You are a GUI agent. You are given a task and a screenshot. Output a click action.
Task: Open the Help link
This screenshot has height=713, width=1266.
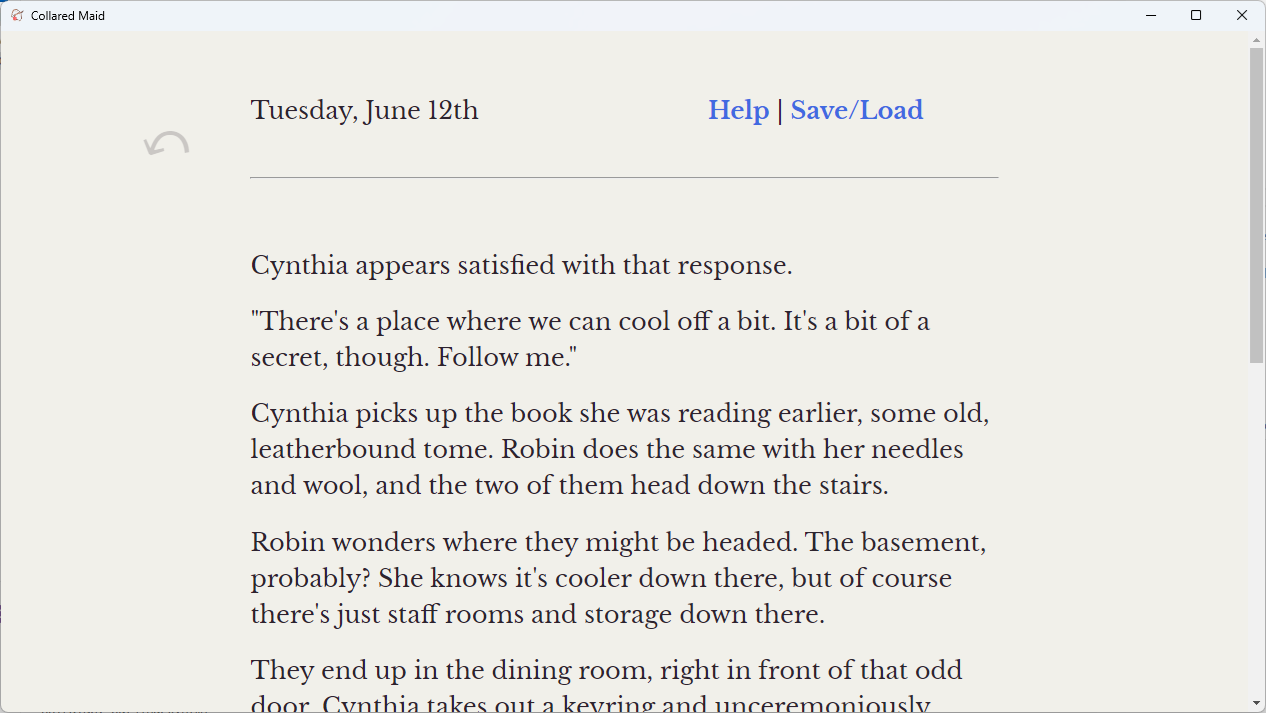coord(738,110)
